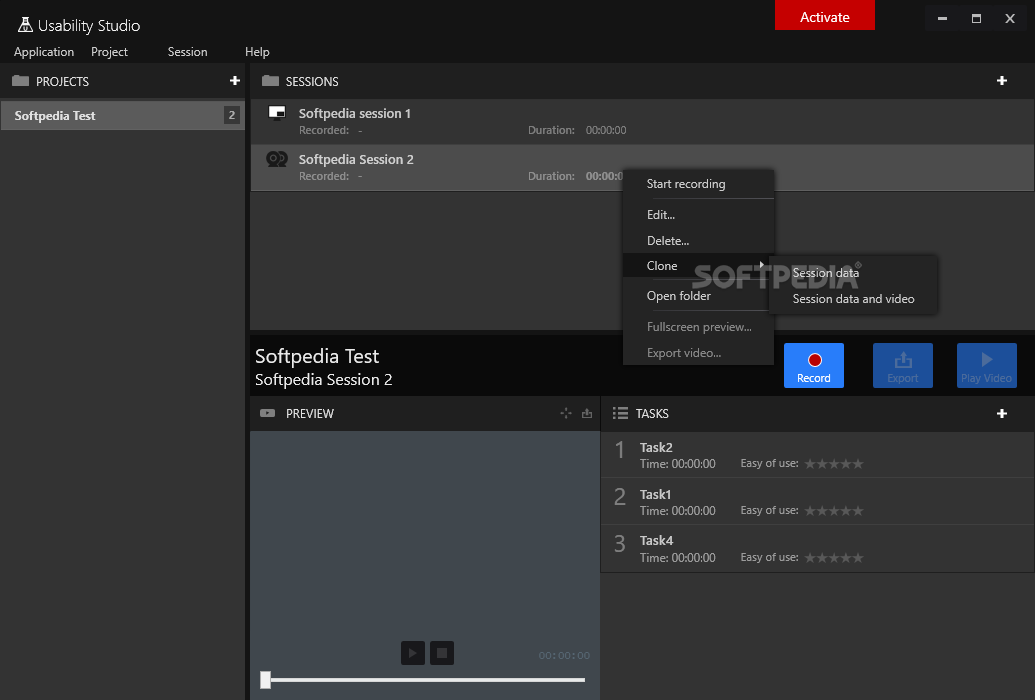Open the Project menu
The height and width of the screenshot is (700, 1035).
click(109, 52)
